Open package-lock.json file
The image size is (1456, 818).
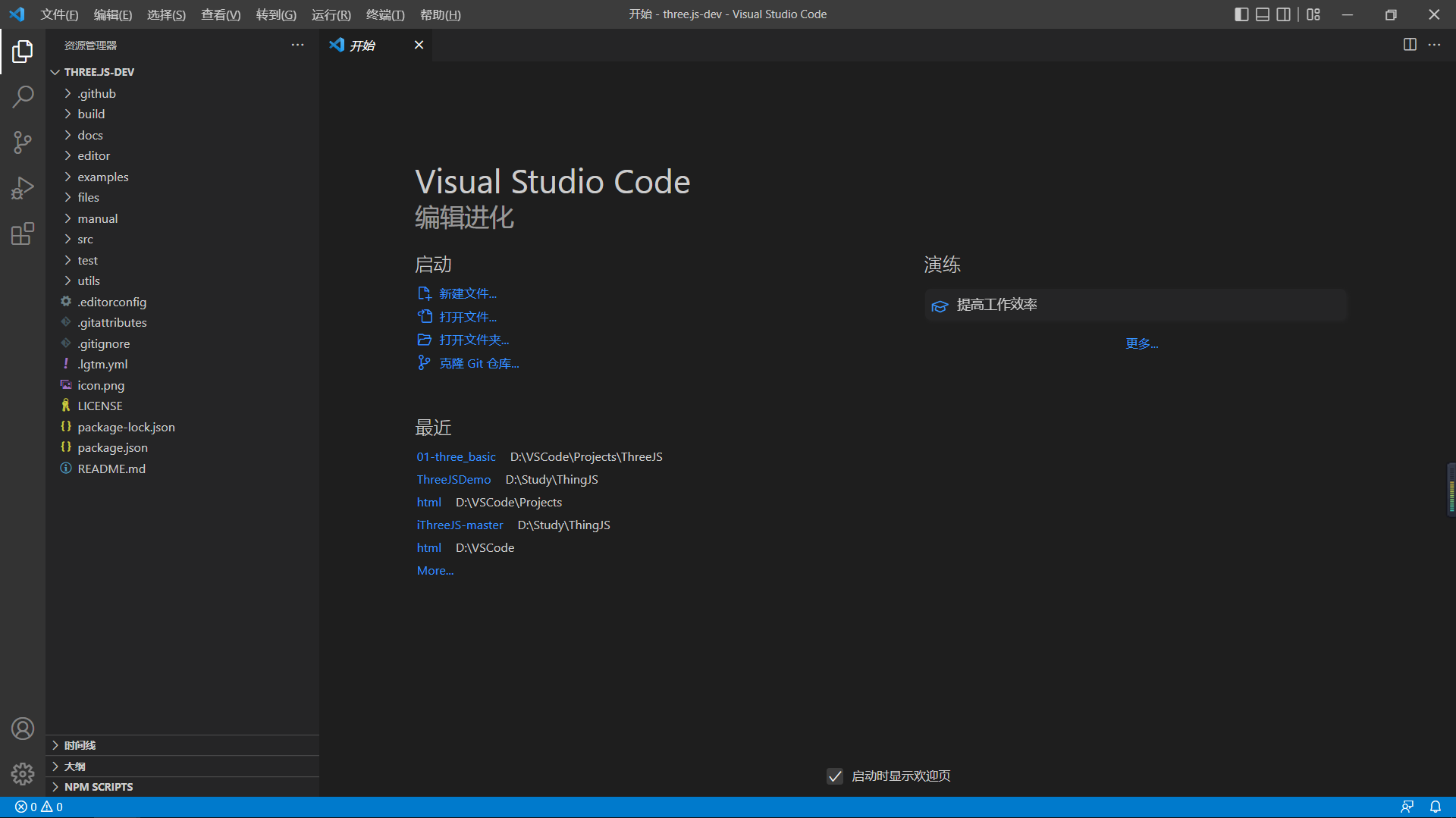(126, 427)
